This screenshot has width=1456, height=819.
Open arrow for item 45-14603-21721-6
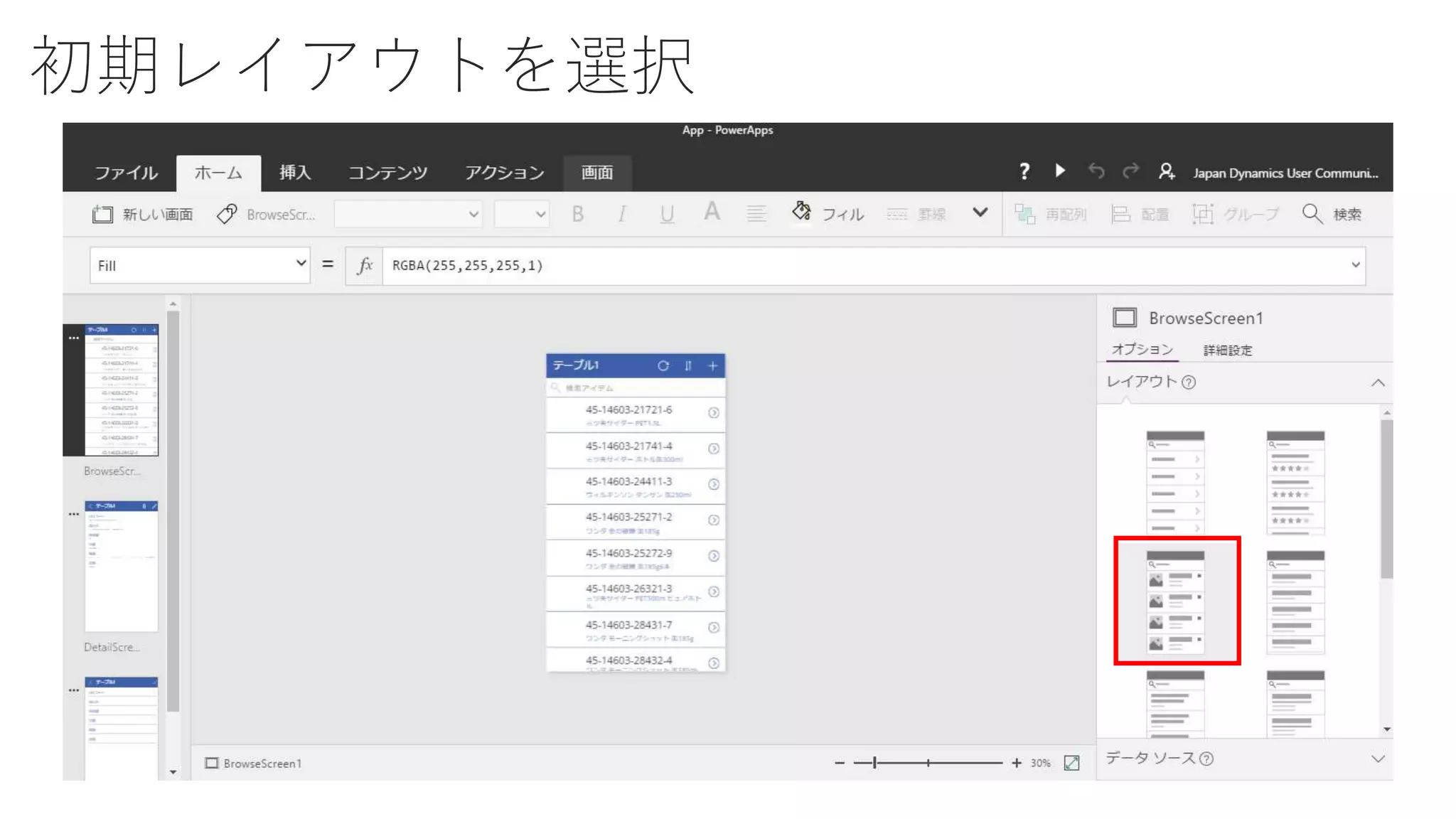(x=714, y=413)
